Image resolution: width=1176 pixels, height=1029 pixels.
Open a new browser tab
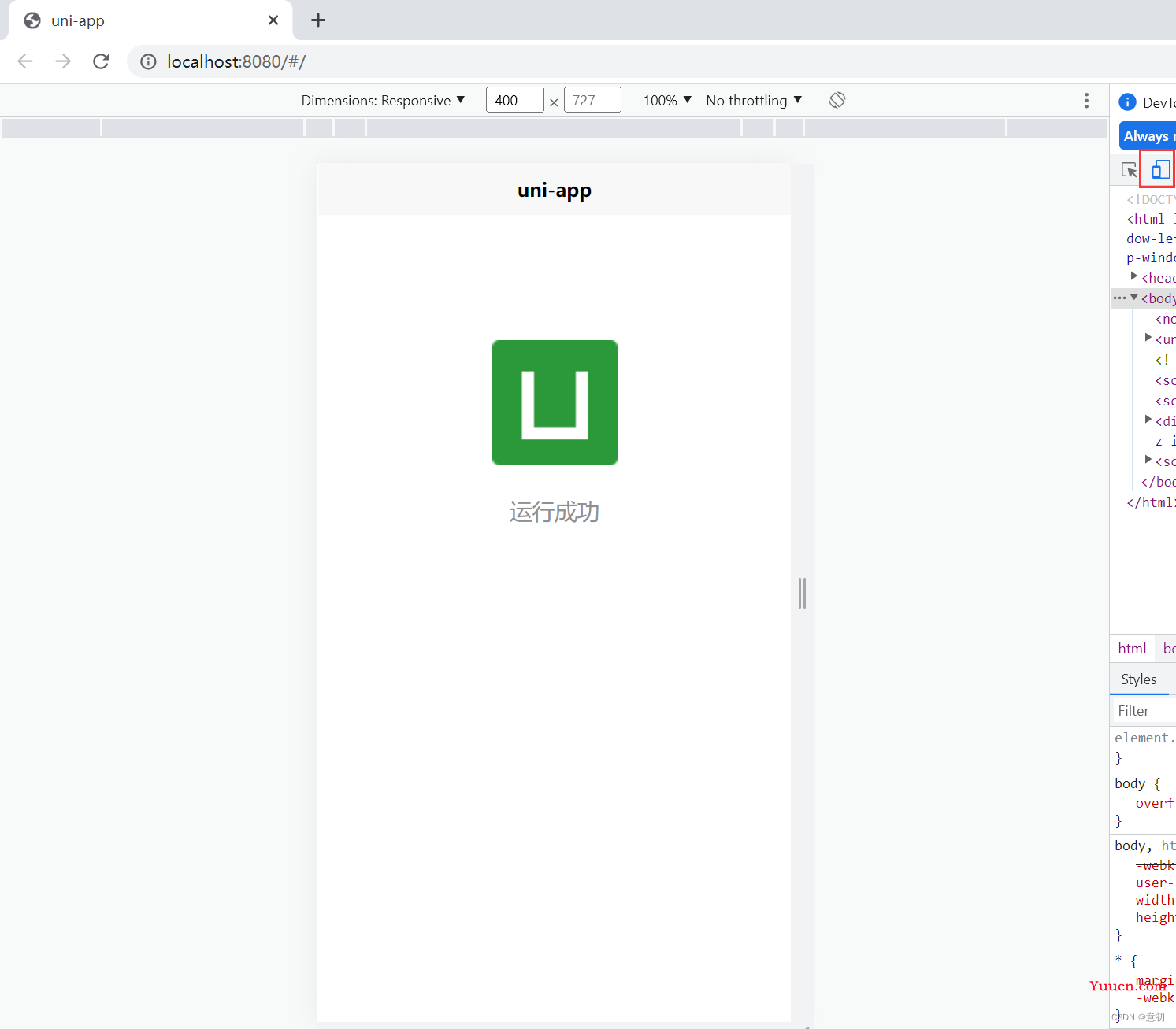pyautogui.click(x=318, y=20)
